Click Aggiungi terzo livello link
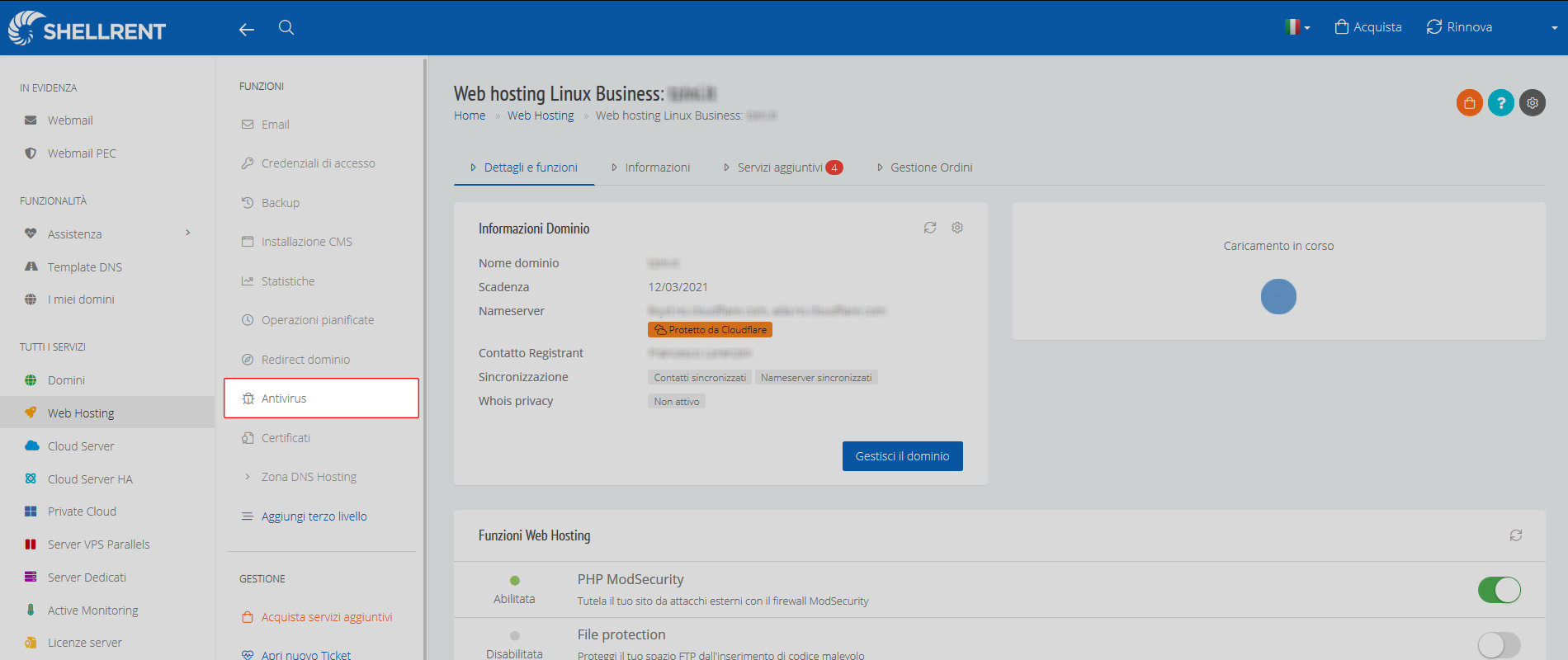This screenshot has height=660, width=1568. coord(314,516)
